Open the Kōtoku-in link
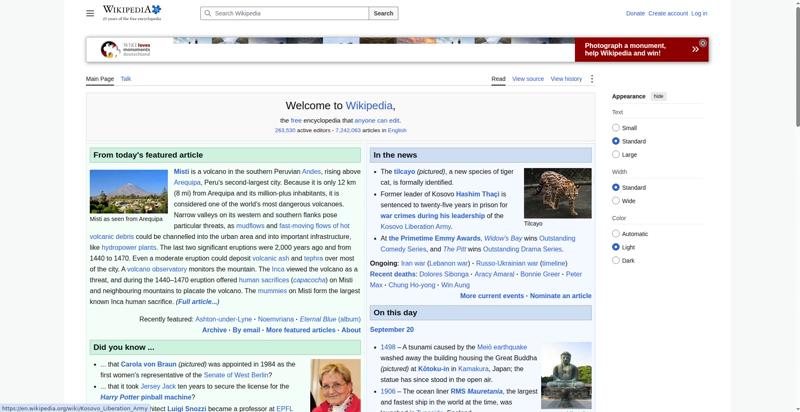800x412 pixels. [434, 369]
